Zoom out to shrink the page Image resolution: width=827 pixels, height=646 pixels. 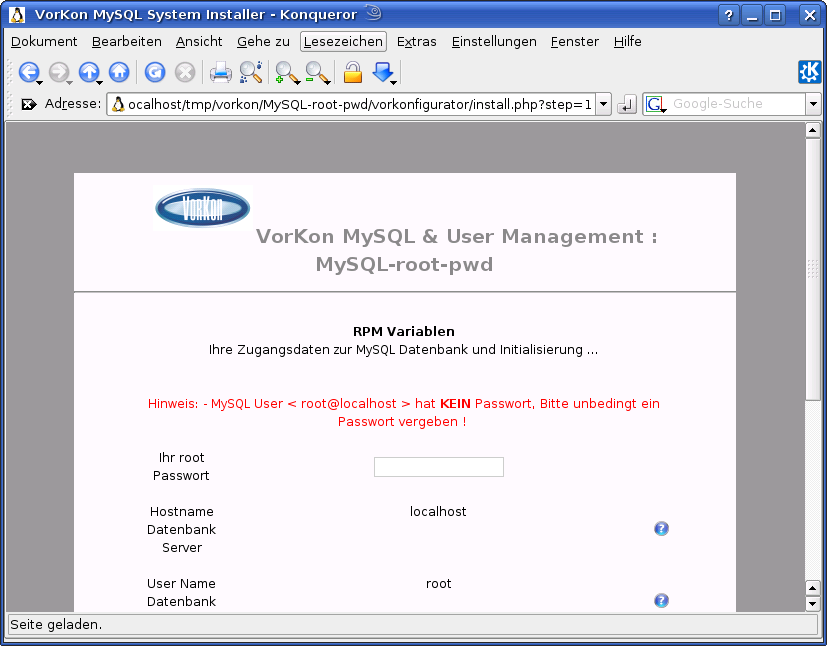tap(316, 72)
